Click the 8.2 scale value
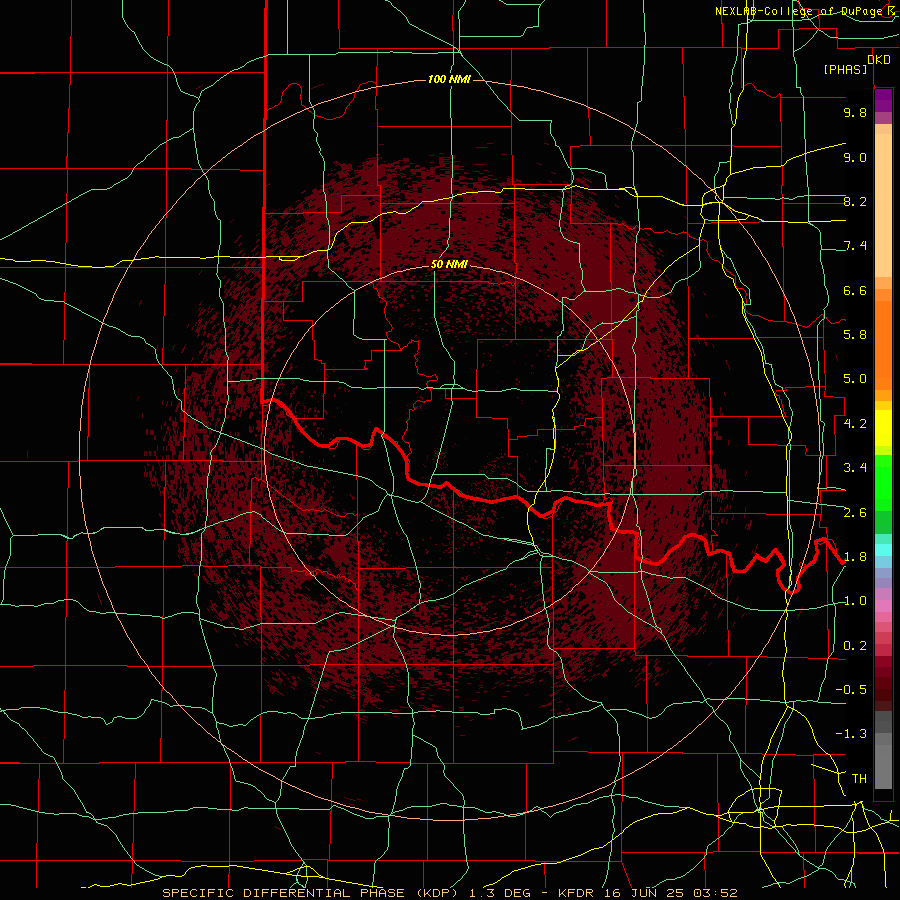 (x=855, y=201)
